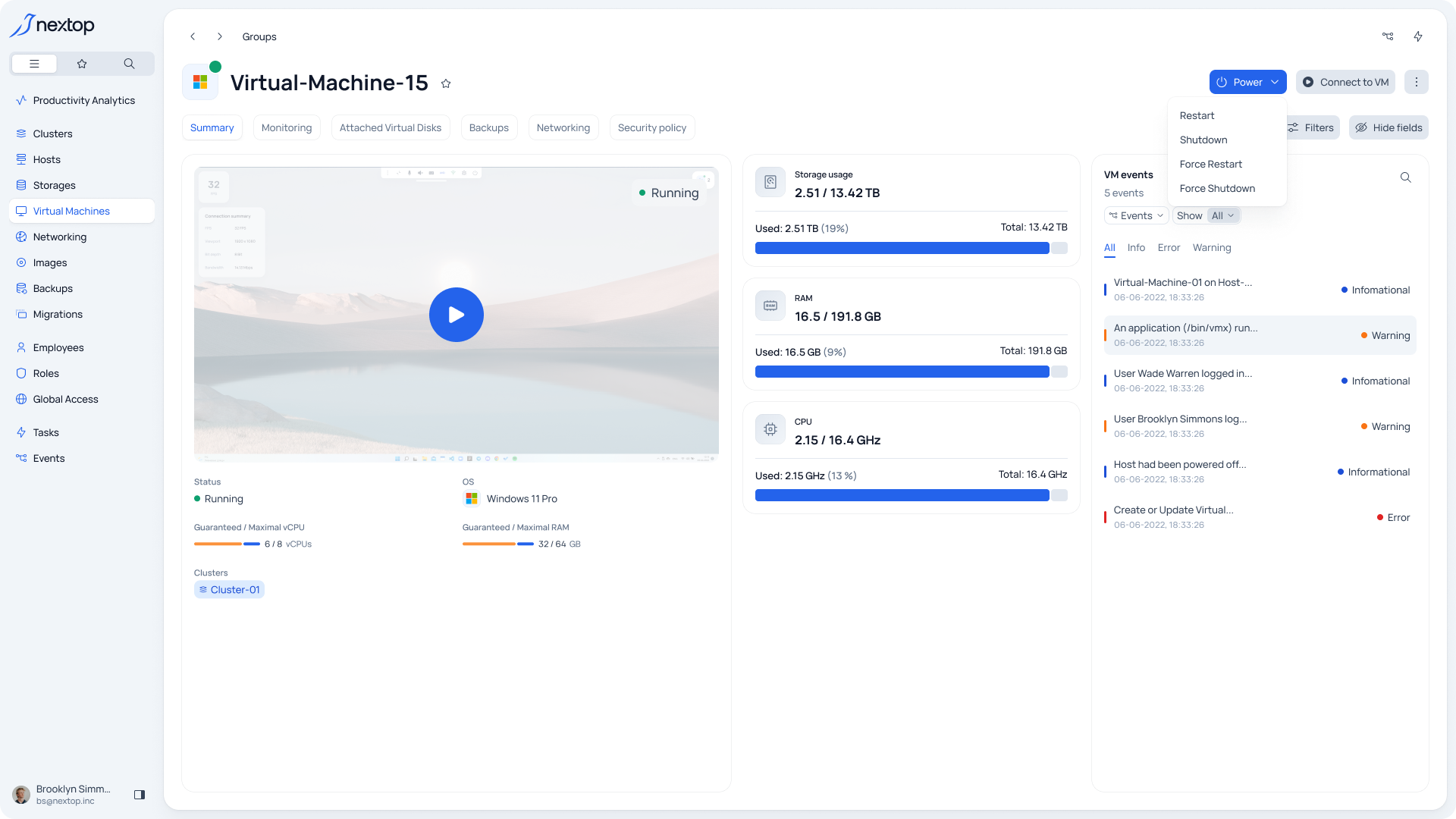Click nextop logo

(52, 25)
